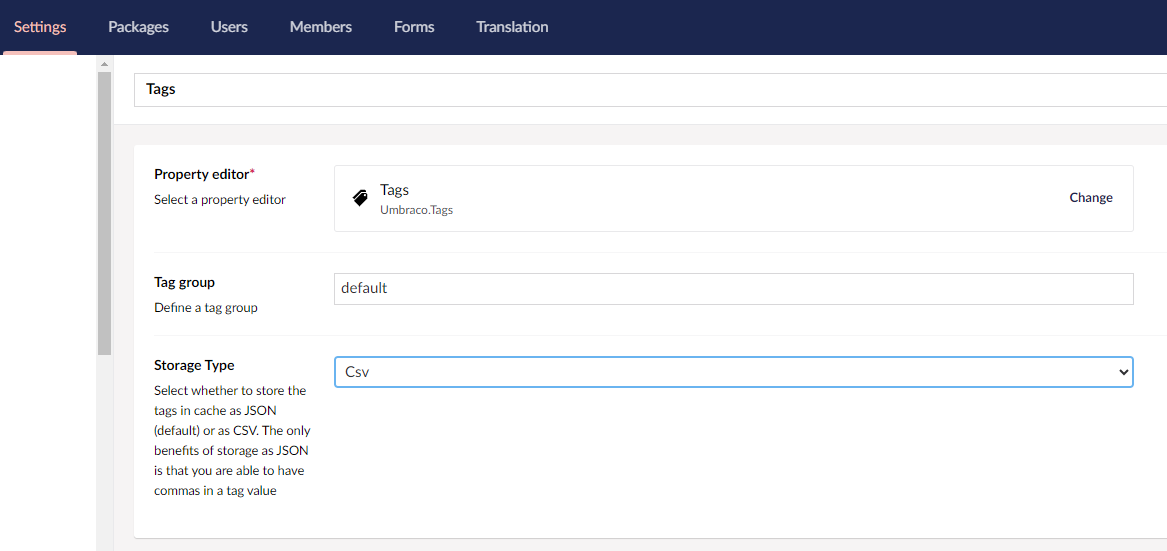Click the Tags property editor icon
Viewport: 1167px width, 551px height.
point(359,198)
